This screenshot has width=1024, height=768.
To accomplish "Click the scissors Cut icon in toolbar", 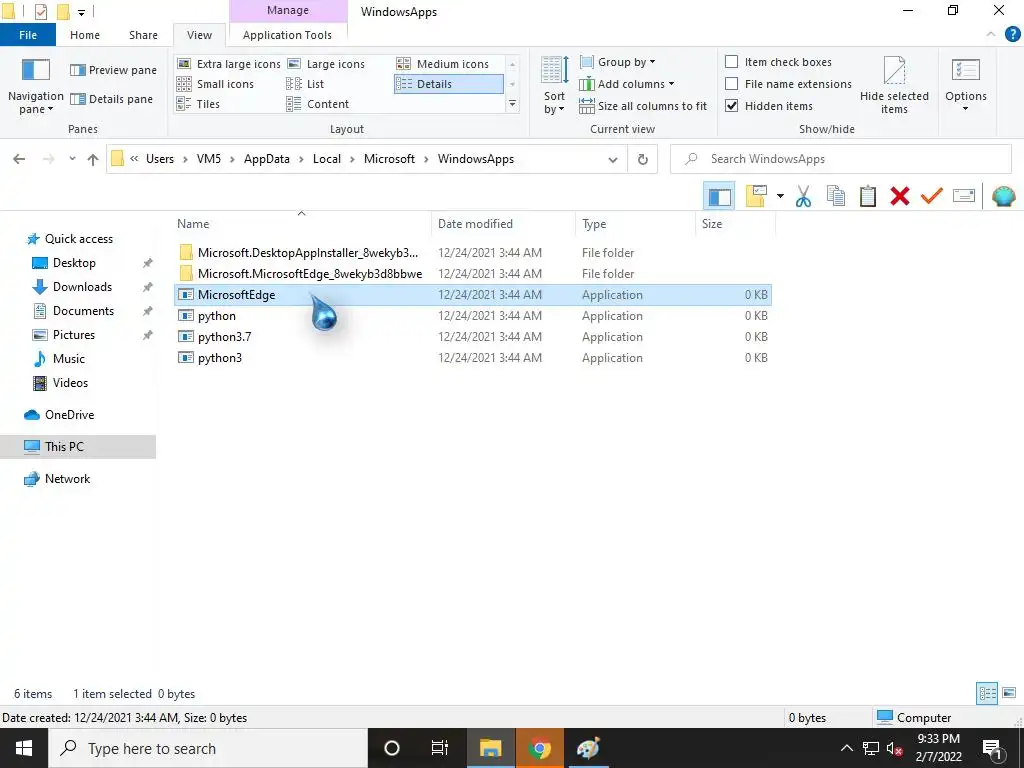I will pyautogui.click(x=803, y=196).
